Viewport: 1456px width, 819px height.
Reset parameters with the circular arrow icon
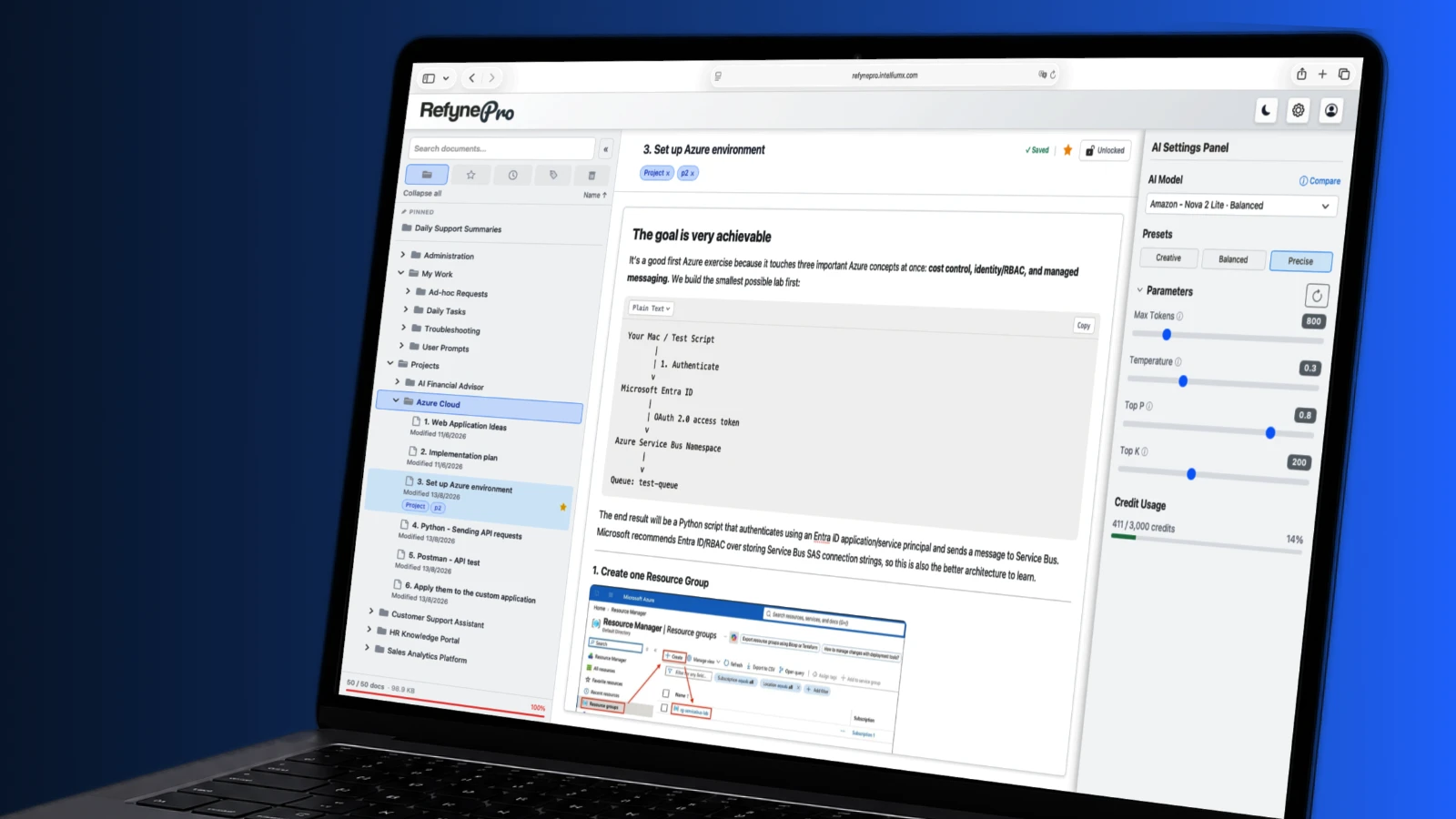pyautogui.click(x=1317, y=296)
